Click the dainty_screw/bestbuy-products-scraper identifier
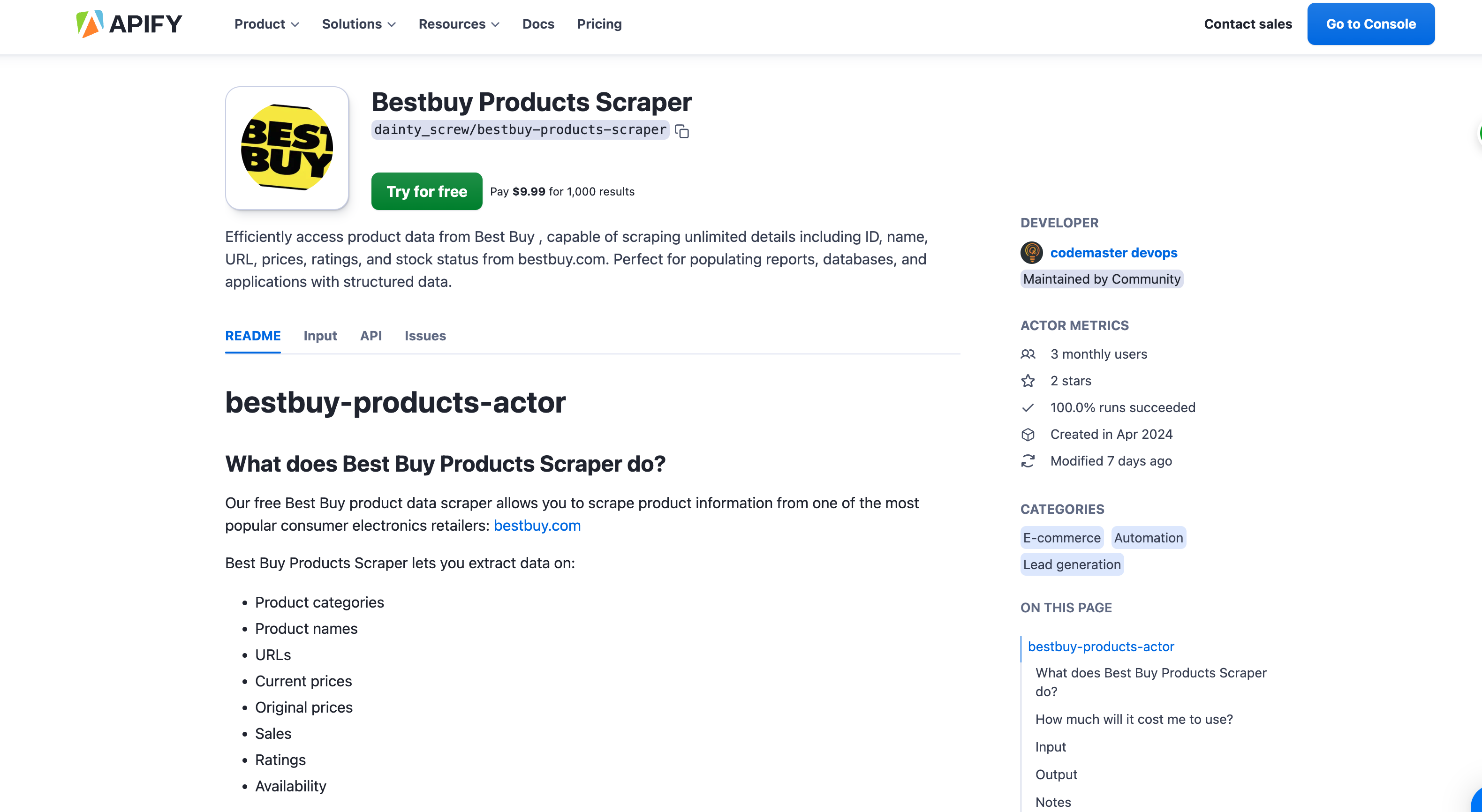Viewport: 1482px width, 812px height. pyautogui.click(x=520, y=130)
